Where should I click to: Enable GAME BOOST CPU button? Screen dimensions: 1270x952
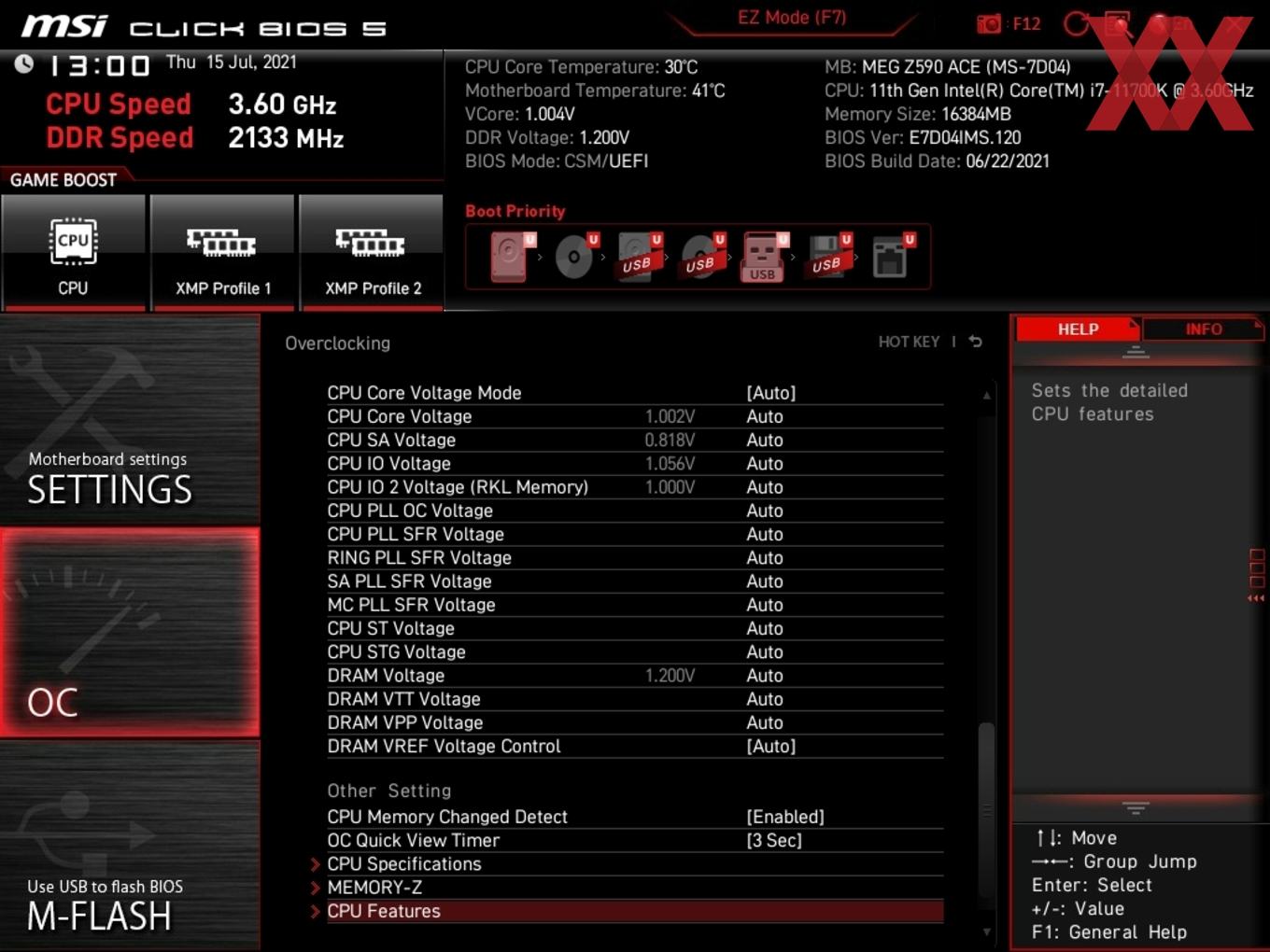[74, 252]
